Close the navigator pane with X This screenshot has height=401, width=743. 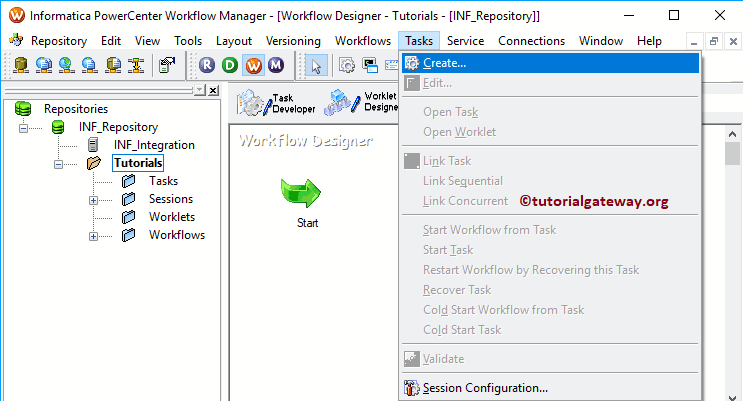[214, 90]
